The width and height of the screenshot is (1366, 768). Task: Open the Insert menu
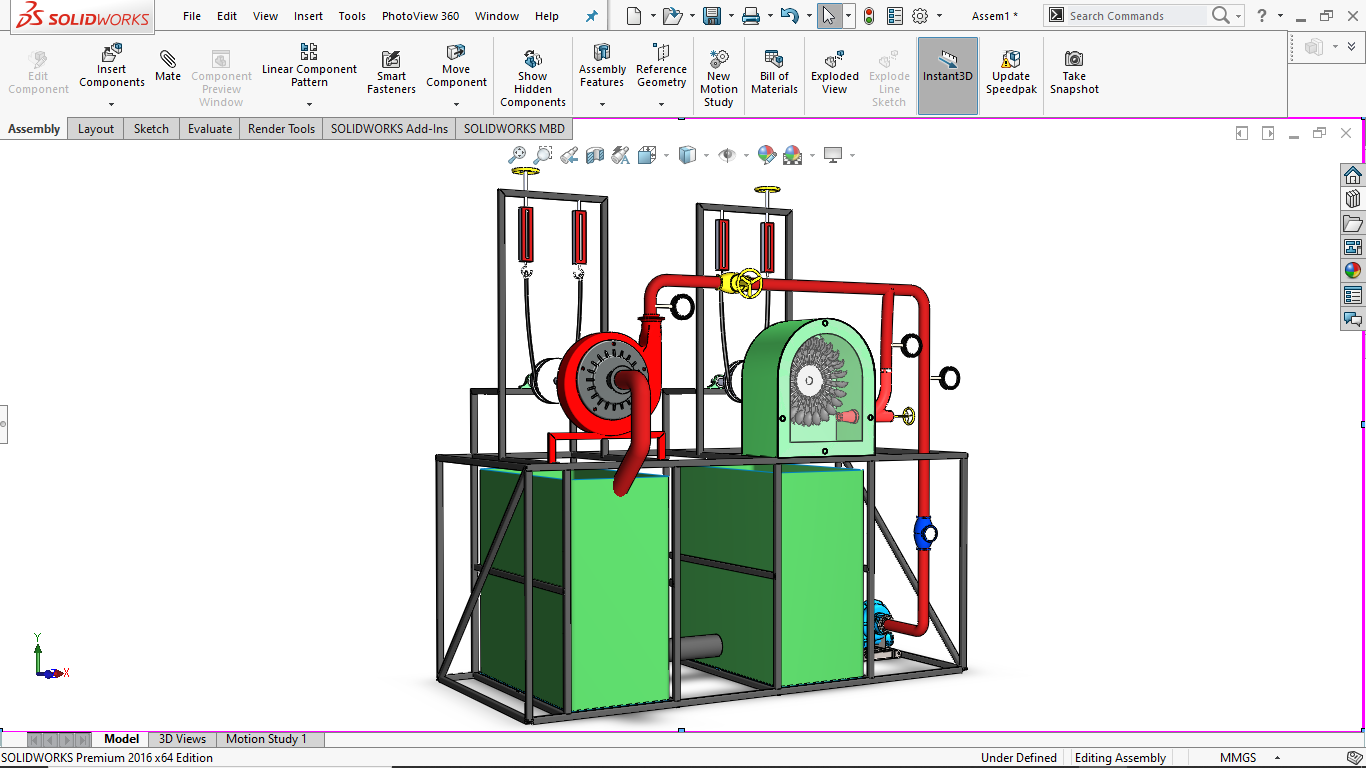[x=308, y=16]
